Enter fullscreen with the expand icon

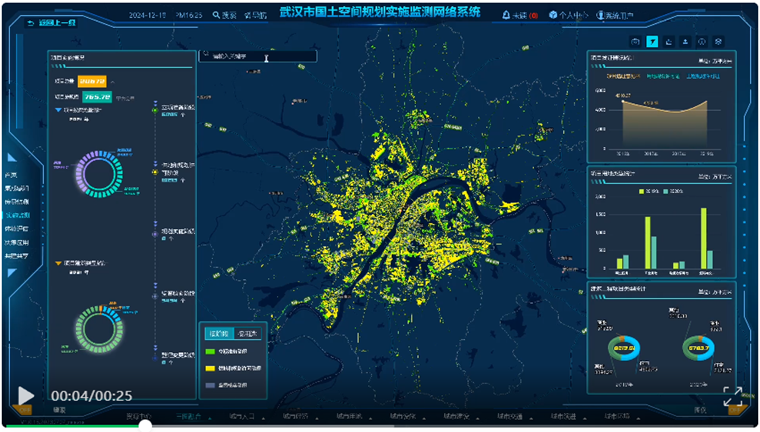click(733, 396)
